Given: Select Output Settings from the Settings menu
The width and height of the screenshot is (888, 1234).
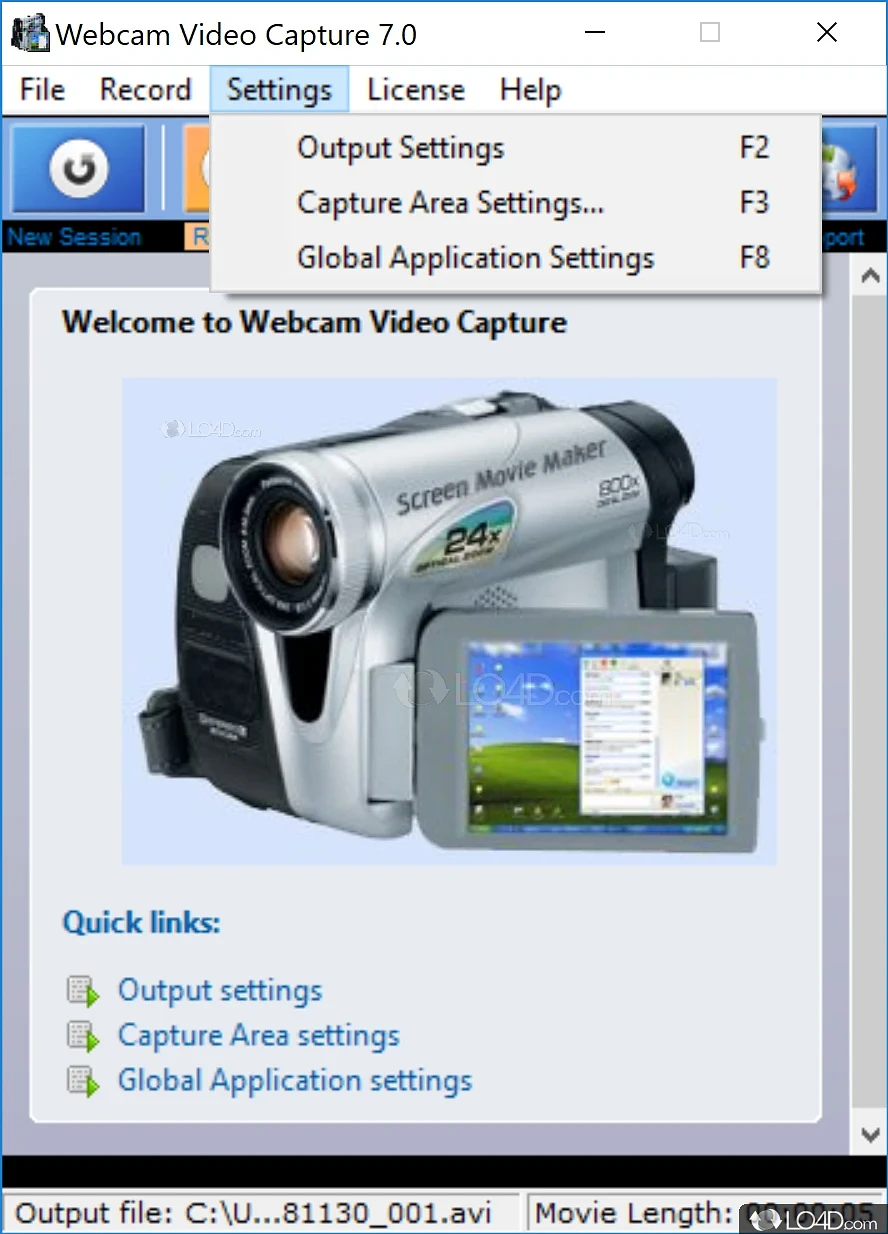Looking at the screenshot, I should [x=400, y=147].
